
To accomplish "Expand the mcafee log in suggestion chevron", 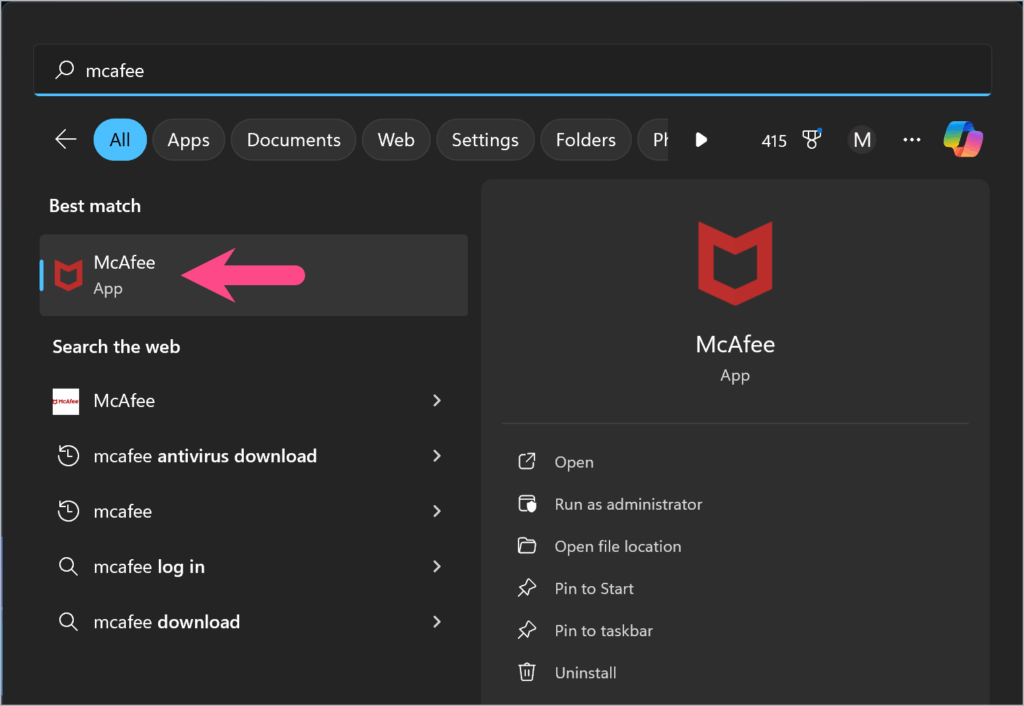I will click(436, 566).
